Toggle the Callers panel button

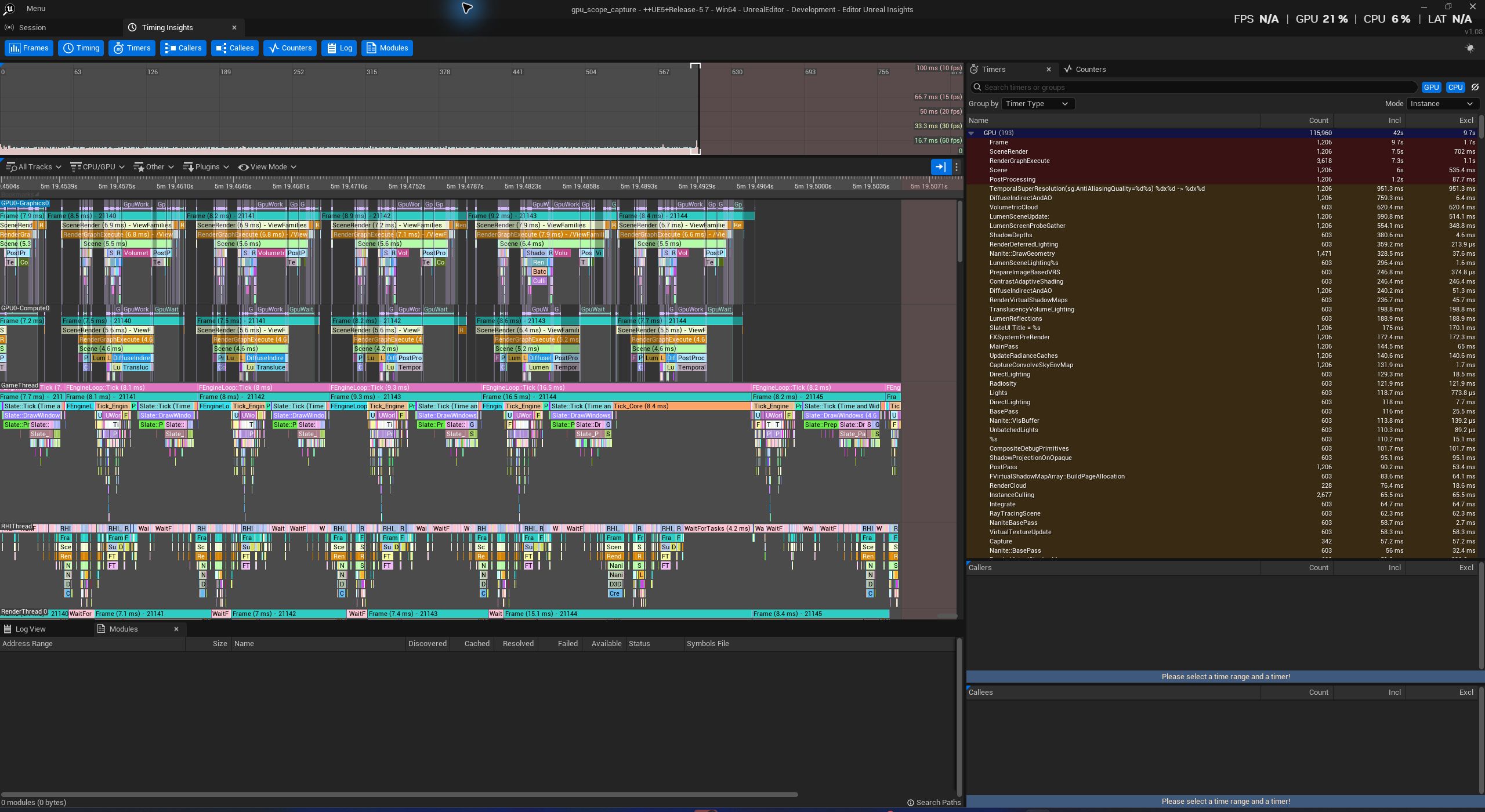tap(183, 48)
